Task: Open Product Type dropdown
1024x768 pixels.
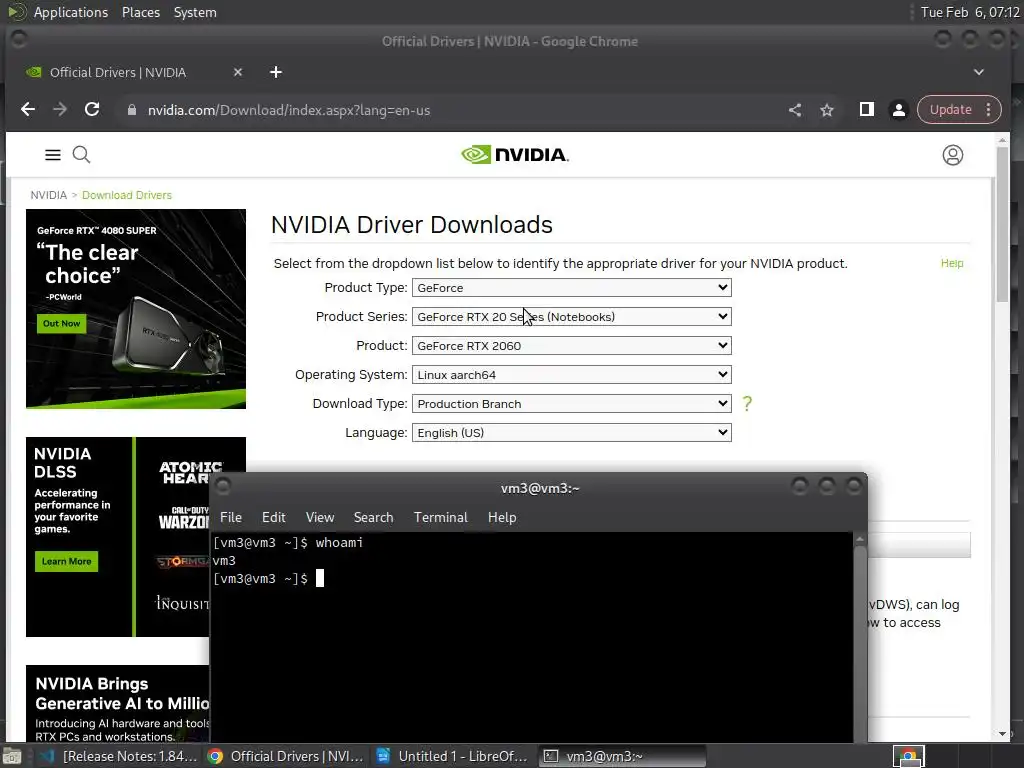Action: 571,288
